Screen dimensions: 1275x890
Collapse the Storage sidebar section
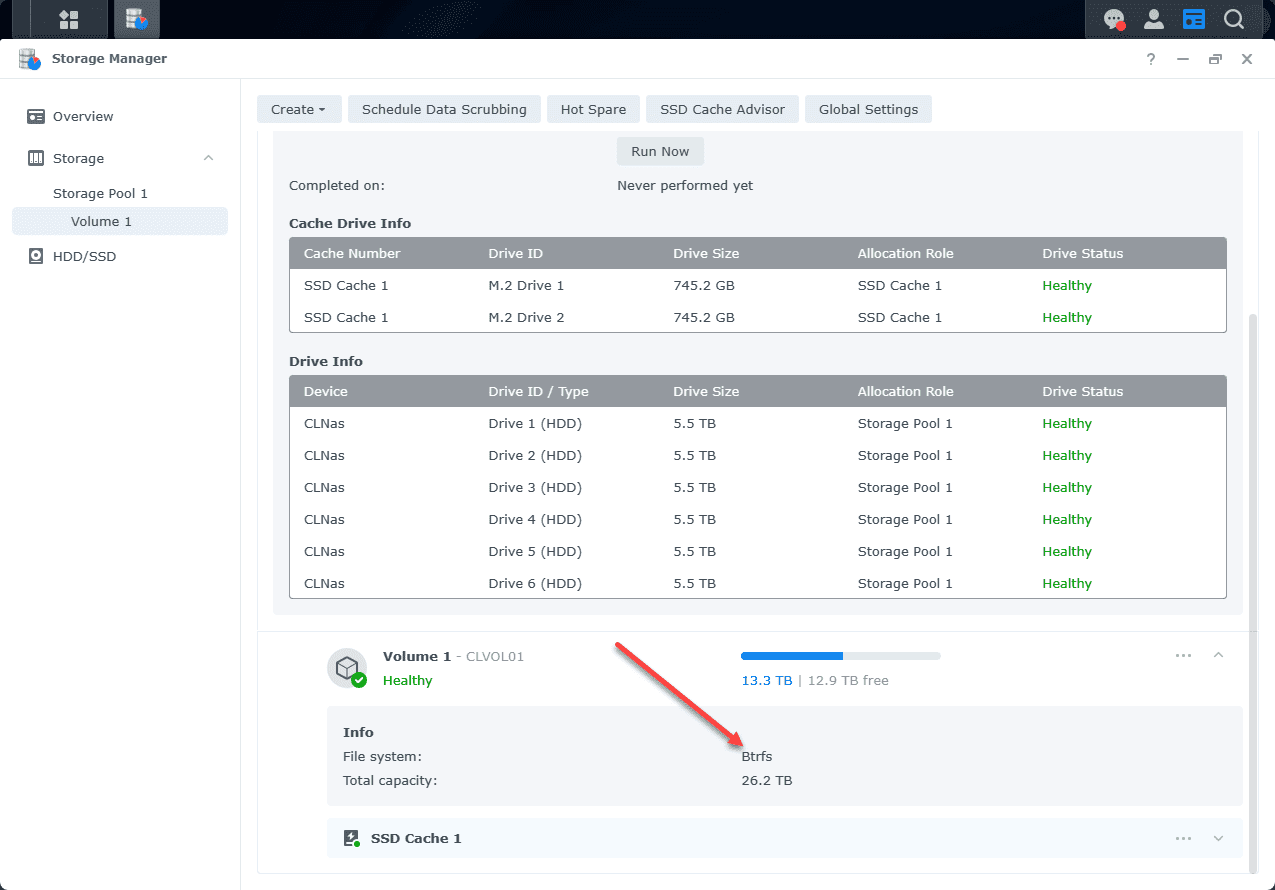pyautogui.click(x=208, y=158)
